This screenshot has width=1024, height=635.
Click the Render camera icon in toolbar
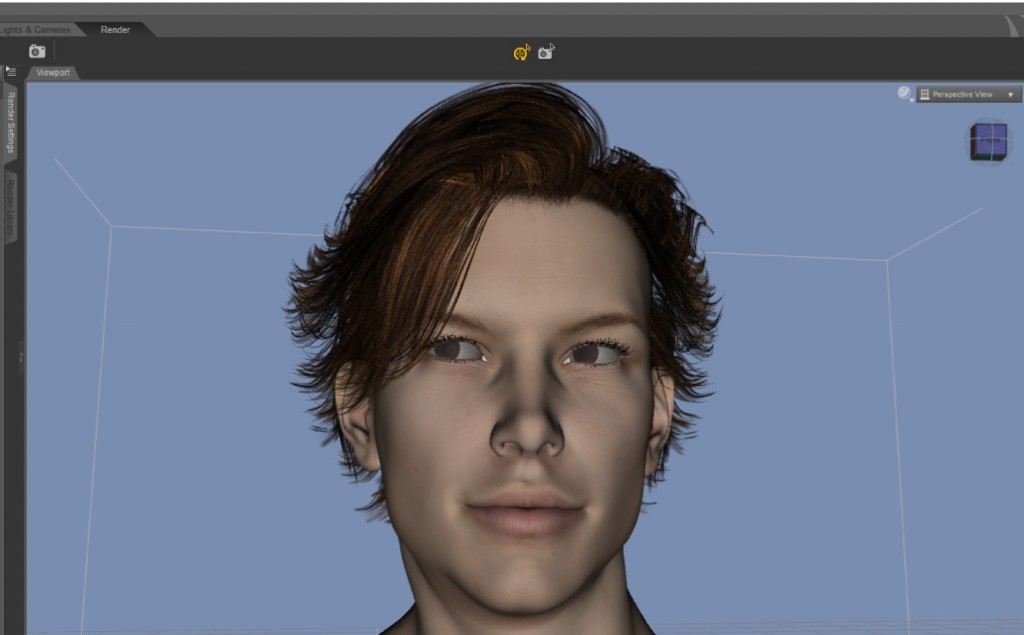point(37,50)
